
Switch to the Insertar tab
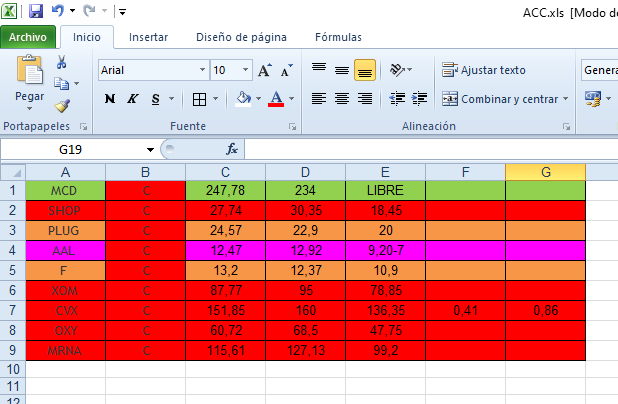click(x=148, y=37)
